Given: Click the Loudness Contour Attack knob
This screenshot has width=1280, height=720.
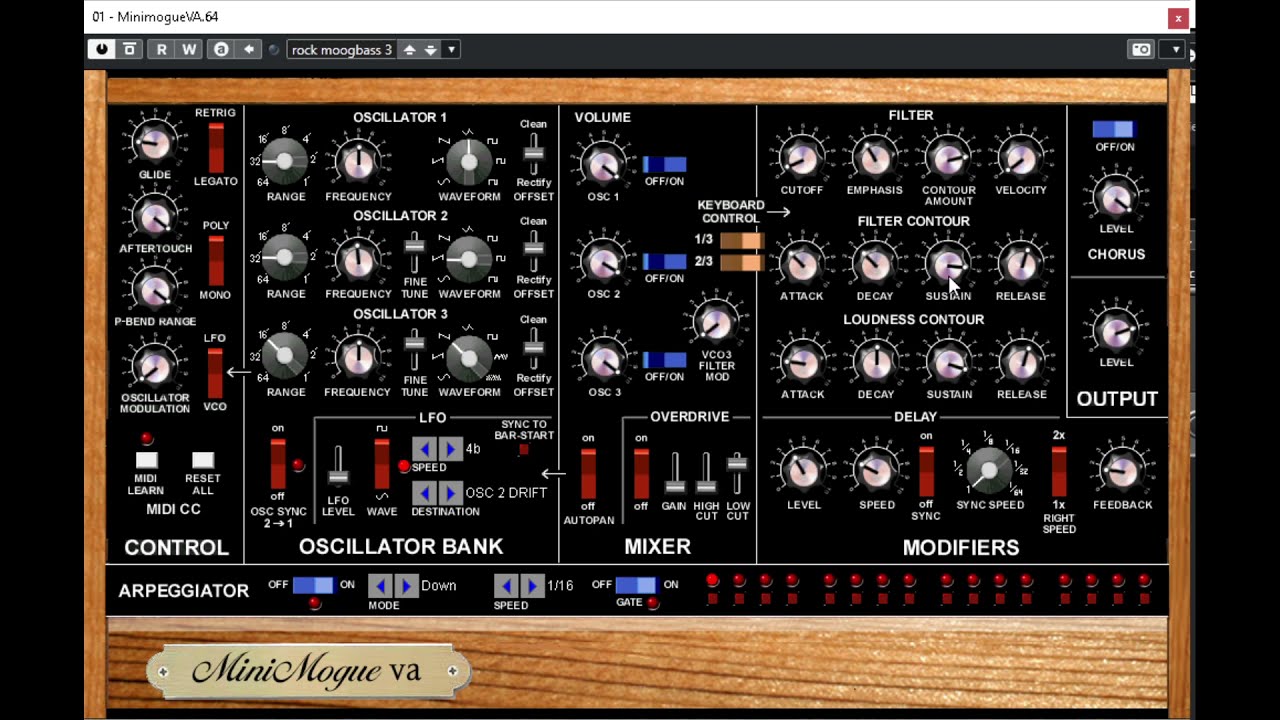Looking at the screenshot, I should click(x=802, y=363).
